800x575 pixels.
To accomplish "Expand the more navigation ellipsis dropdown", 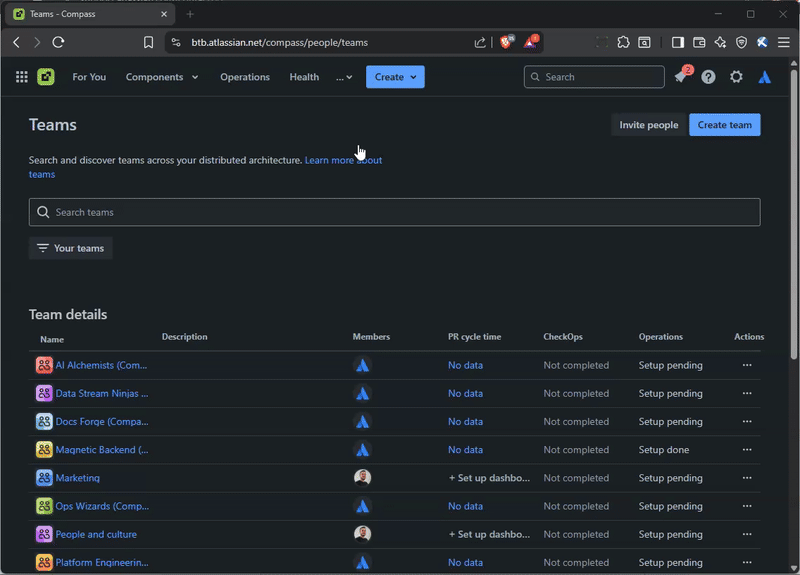I will (x=344, y=77).
